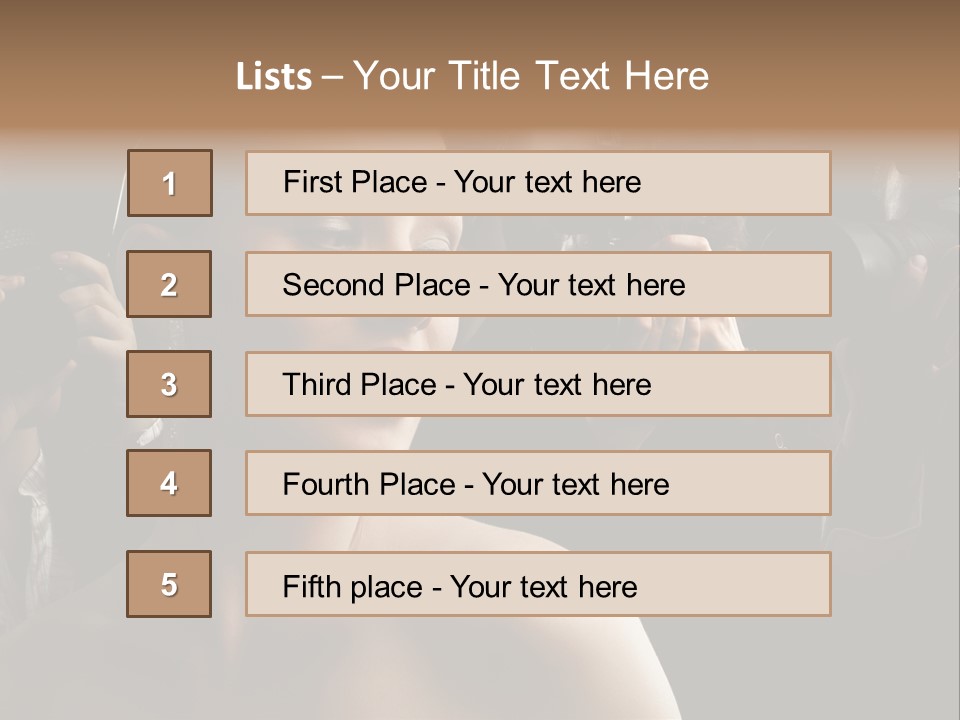Click the word "Fourth" in list item four
The height and width of the screenshot is (720, 960).
click(x=325, y=485)
